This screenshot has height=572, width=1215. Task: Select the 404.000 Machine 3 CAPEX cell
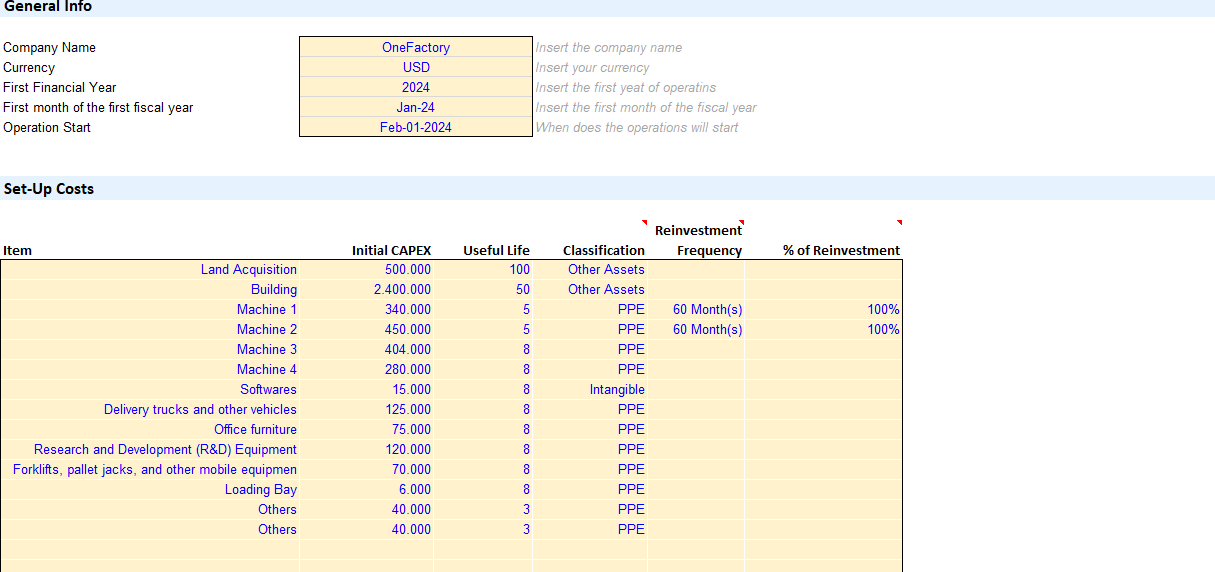[367, 349]
